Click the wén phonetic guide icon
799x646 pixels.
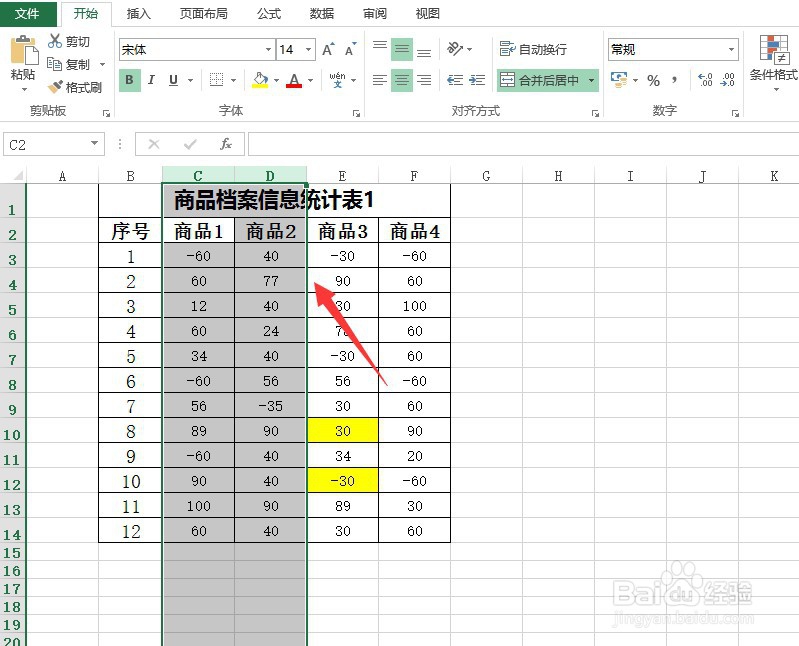click(x=337, y=80)
